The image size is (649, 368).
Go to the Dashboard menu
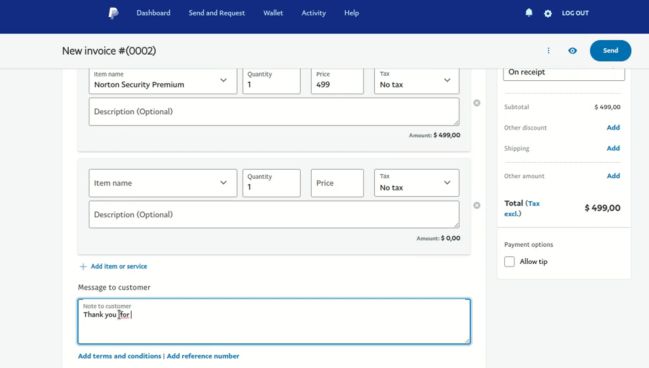tap(153, 13)
